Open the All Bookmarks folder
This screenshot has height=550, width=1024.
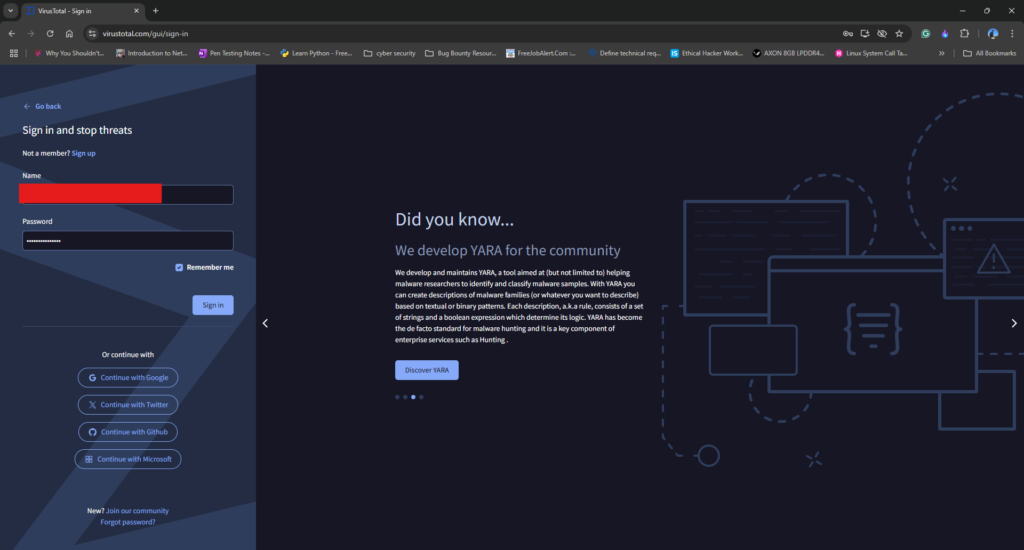tap(989, 53)
